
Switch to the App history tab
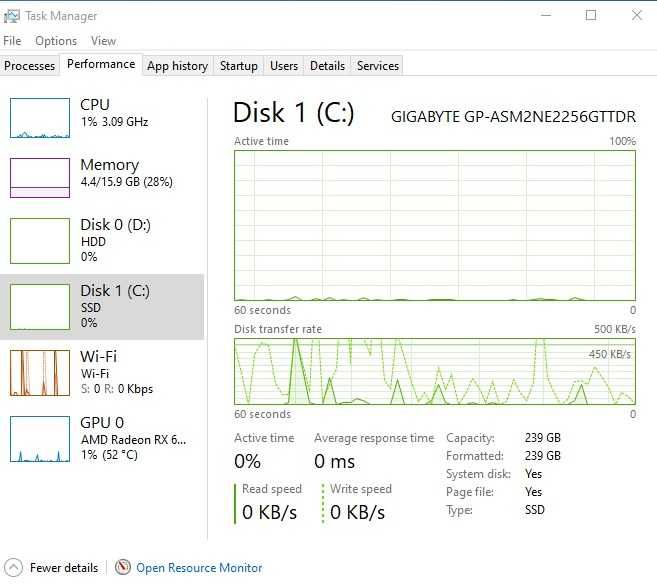[x=177, y=66]
